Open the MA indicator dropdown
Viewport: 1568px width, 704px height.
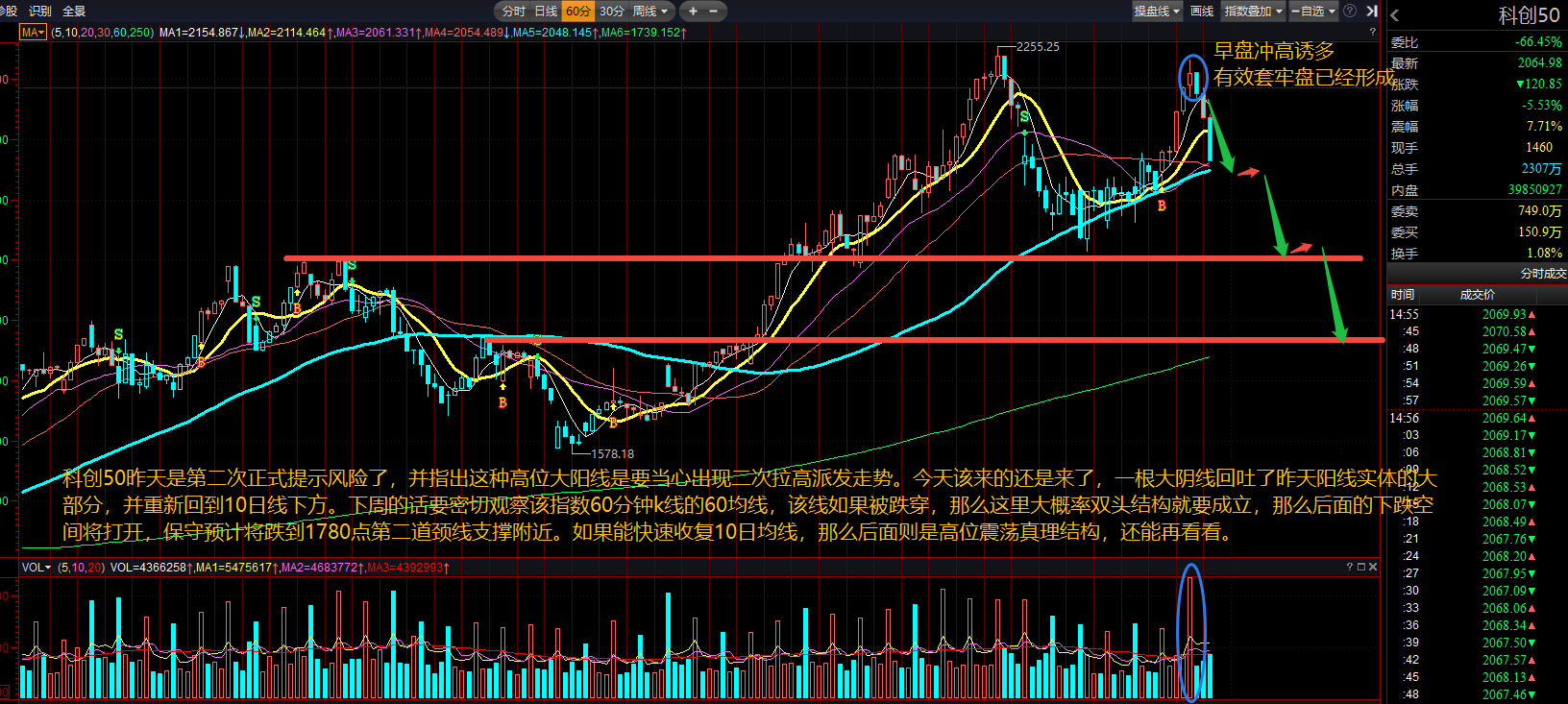(33, 32)
